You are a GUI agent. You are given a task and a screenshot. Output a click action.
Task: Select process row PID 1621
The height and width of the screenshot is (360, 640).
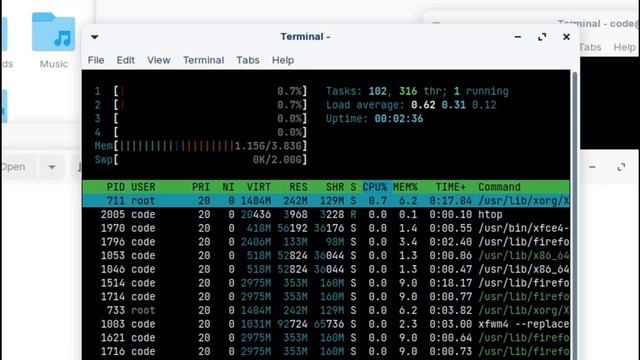point(326,338)
